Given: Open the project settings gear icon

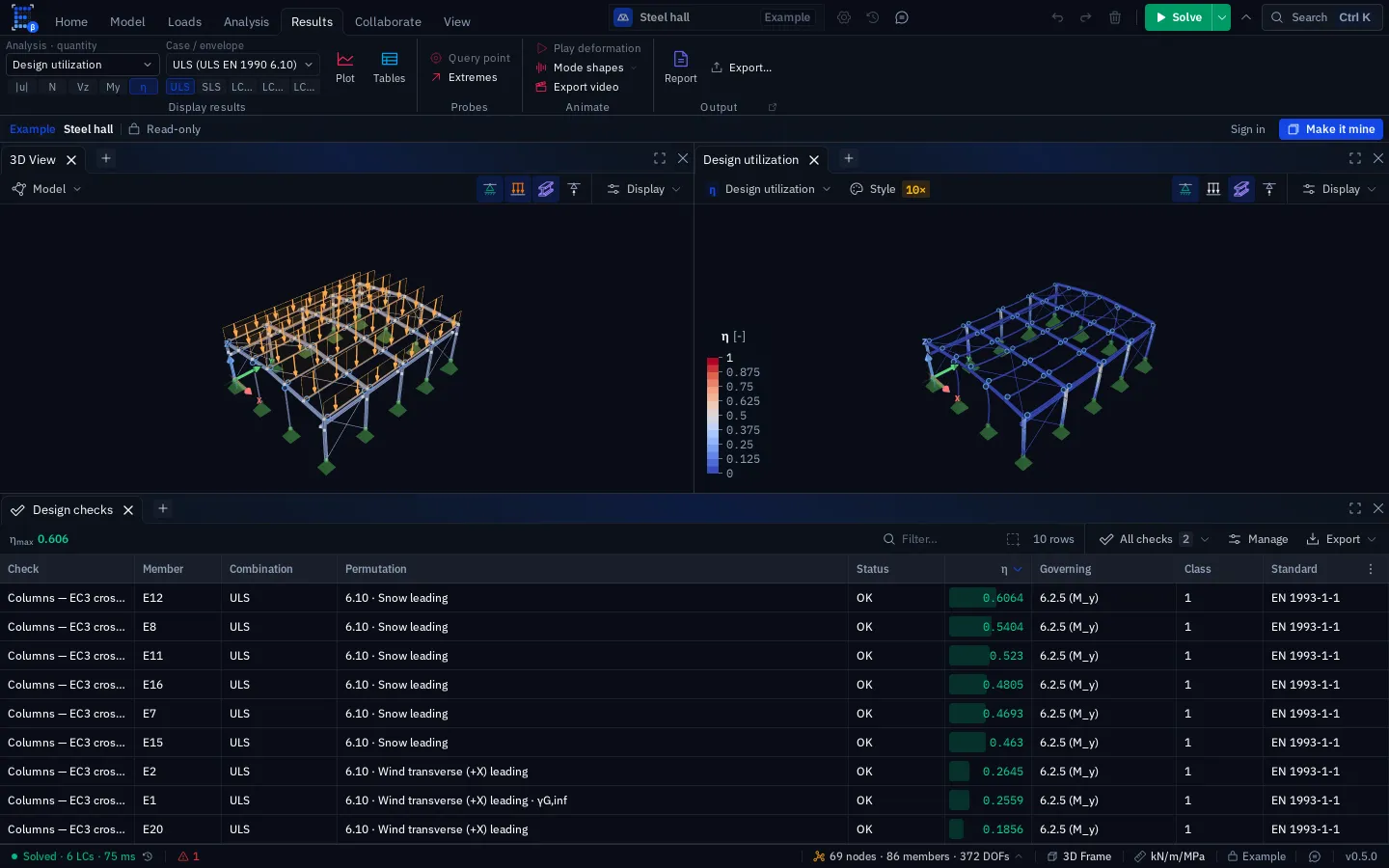Looking at the screenshot, I should (844, 17).
